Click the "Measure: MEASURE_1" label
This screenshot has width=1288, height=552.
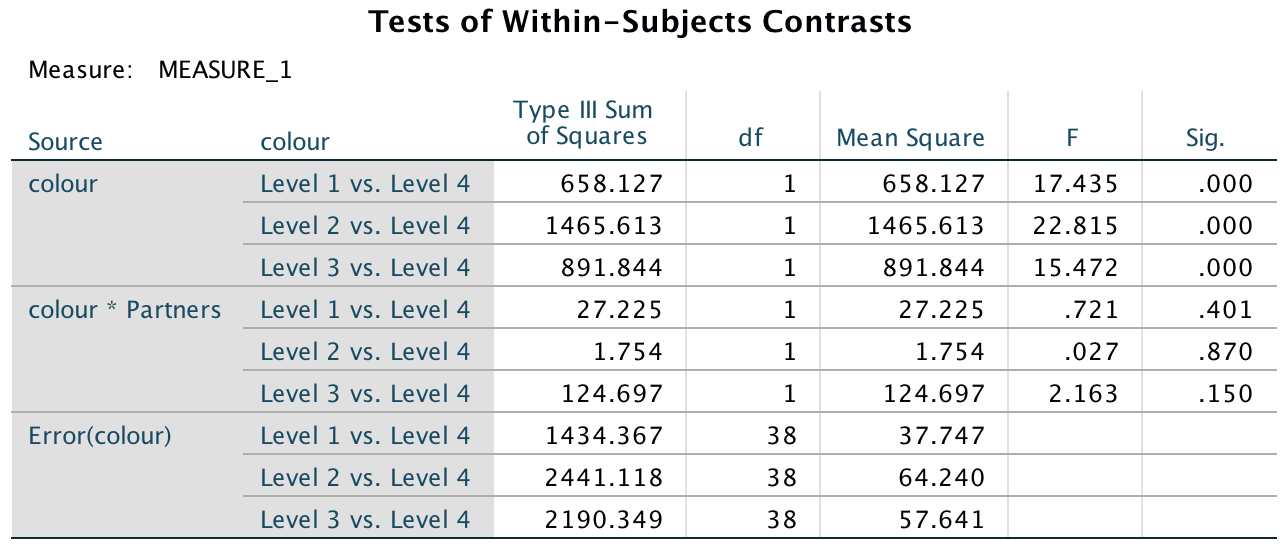[x=160, y=71]
